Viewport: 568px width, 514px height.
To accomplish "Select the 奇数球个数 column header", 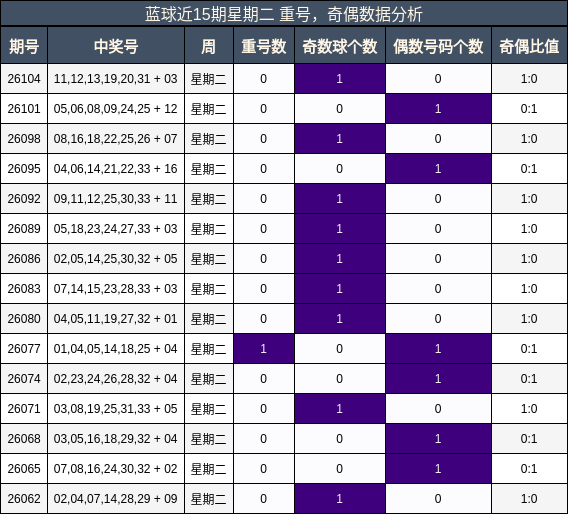I will (340, 46).
